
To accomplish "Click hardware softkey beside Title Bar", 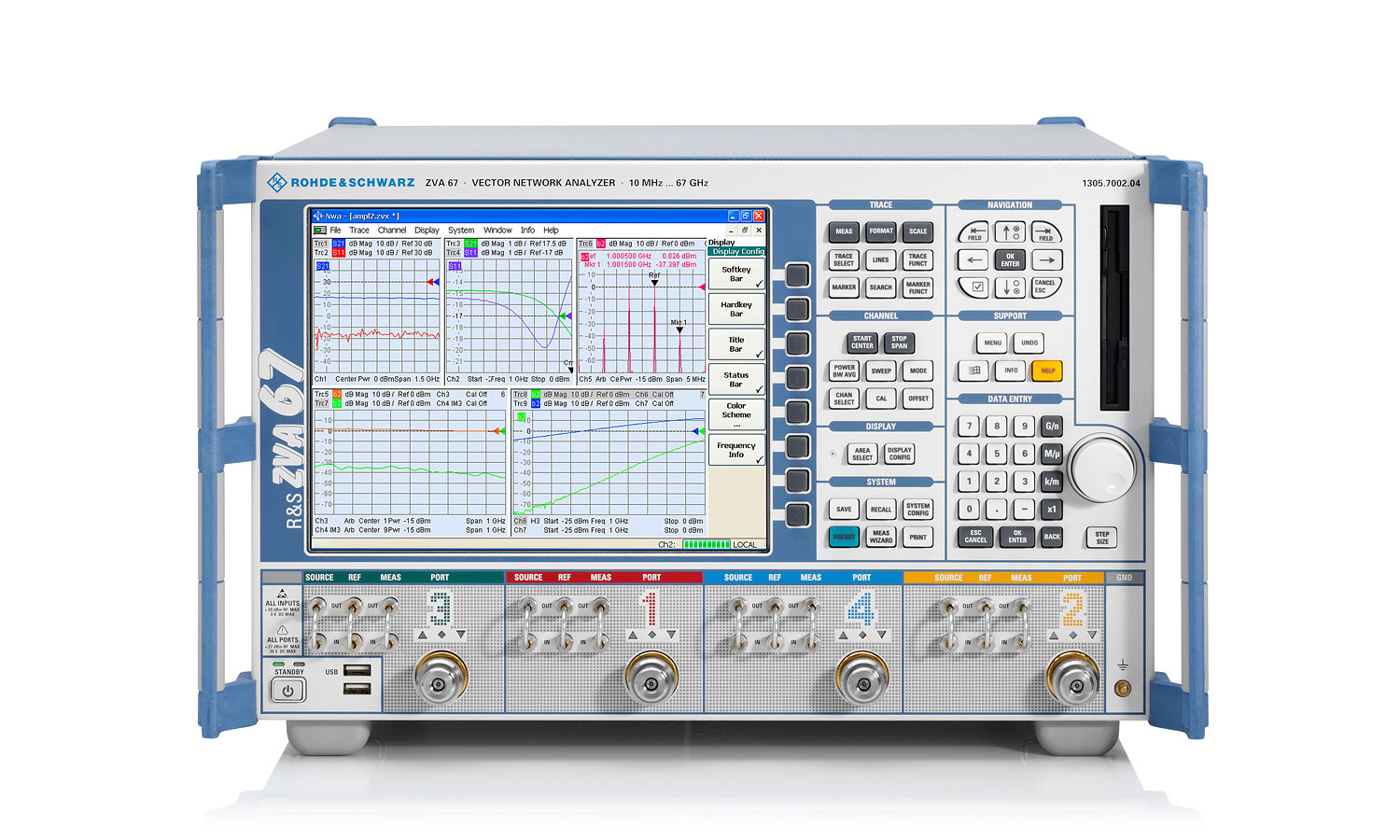I will pyautogui.click(x=797, y=343).
